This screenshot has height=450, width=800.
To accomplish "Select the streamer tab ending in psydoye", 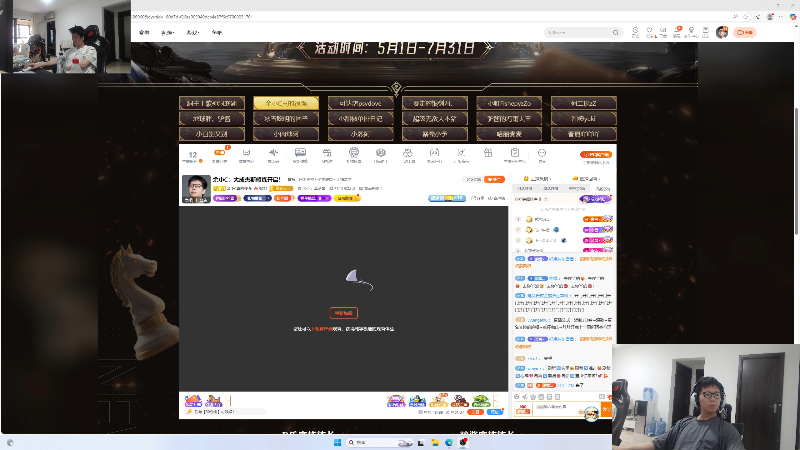I will click(361, 103).
